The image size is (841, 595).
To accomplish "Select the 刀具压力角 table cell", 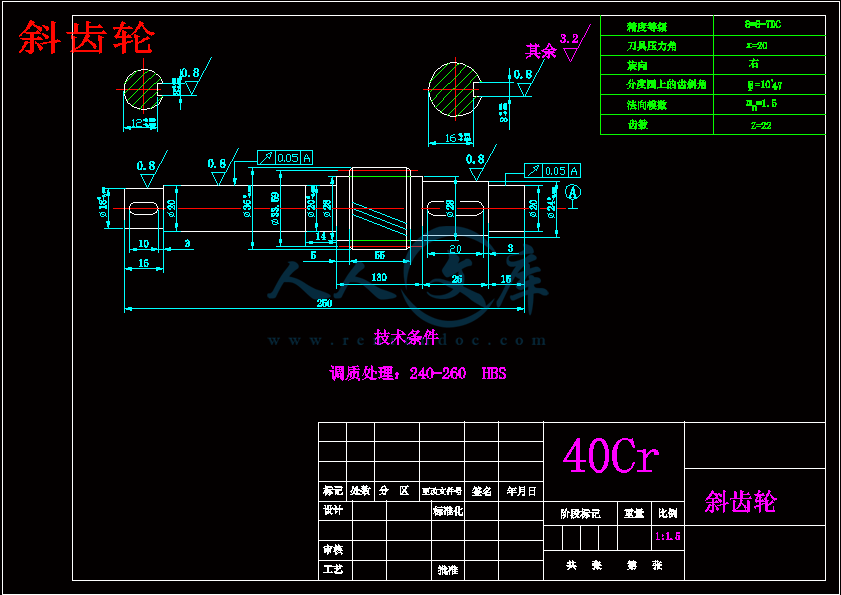I will click(656, 46).
